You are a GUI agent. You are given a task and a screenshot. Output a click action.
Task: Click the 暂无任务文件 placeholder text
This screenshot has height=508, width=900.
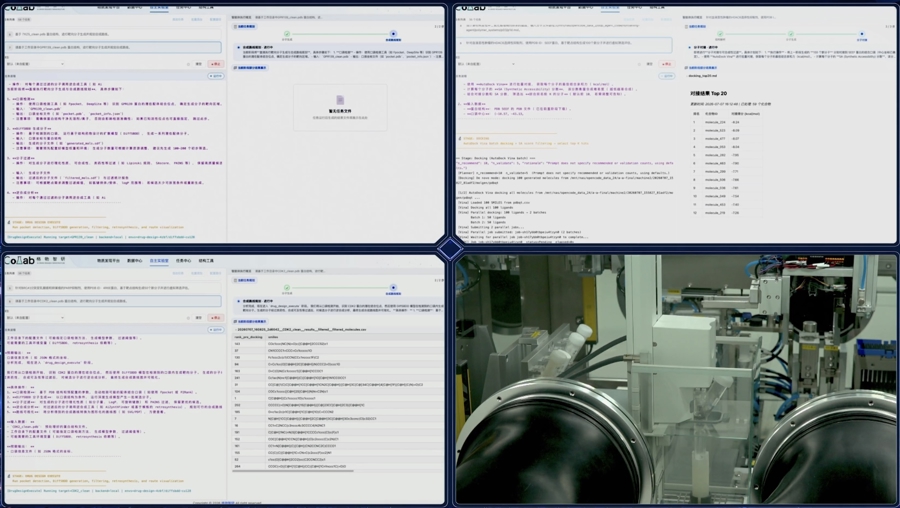(340, 111)
